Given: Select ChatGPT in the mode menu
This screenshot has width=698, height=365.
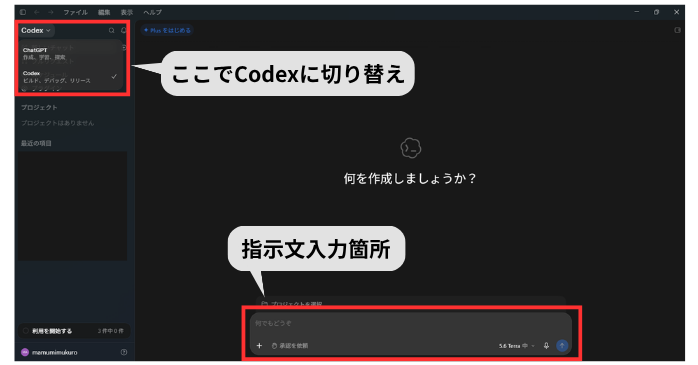Looking at the screenshot, I should click(x=70, y=53).
